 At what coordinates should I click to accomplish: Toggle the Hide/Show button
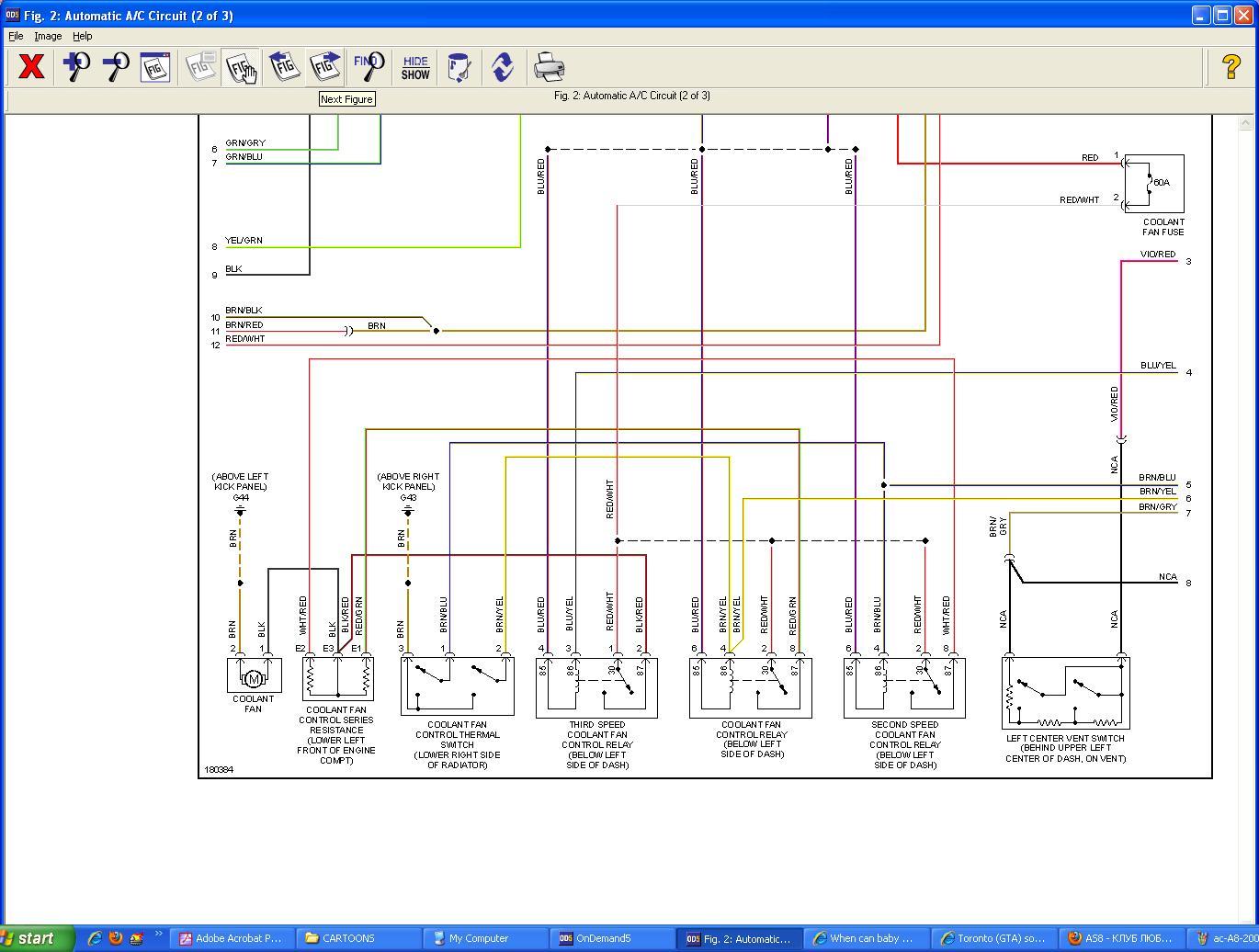415,67
